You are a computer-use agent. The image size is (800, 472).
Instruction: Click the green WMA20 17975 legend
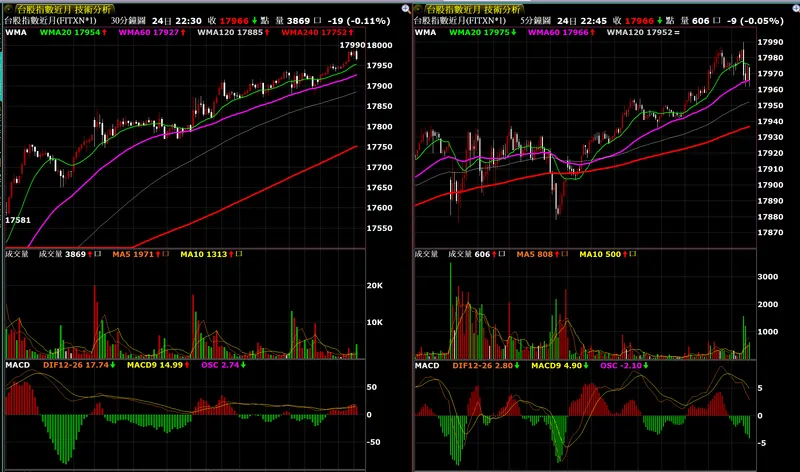483,32
